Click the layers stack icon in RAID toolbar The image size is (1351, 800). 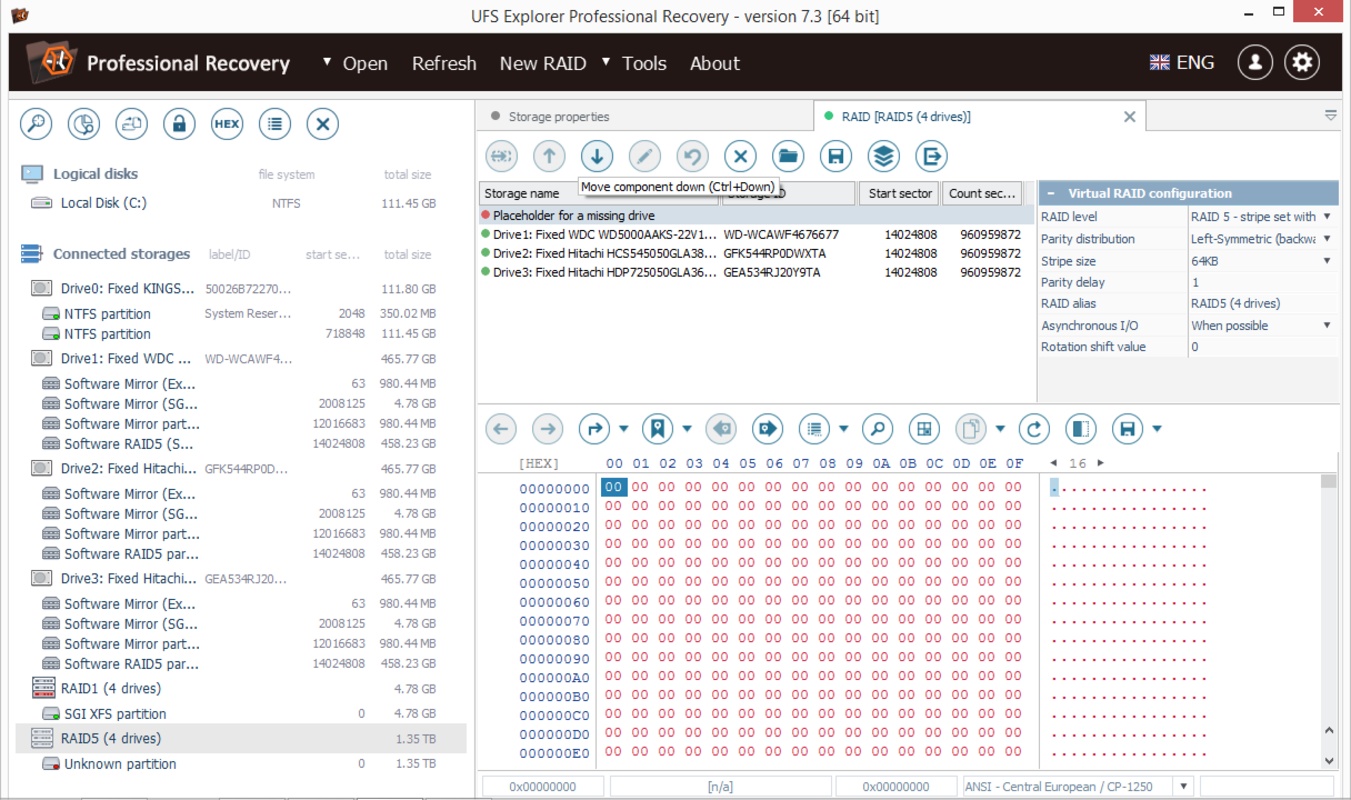click(x=883, y=156)
